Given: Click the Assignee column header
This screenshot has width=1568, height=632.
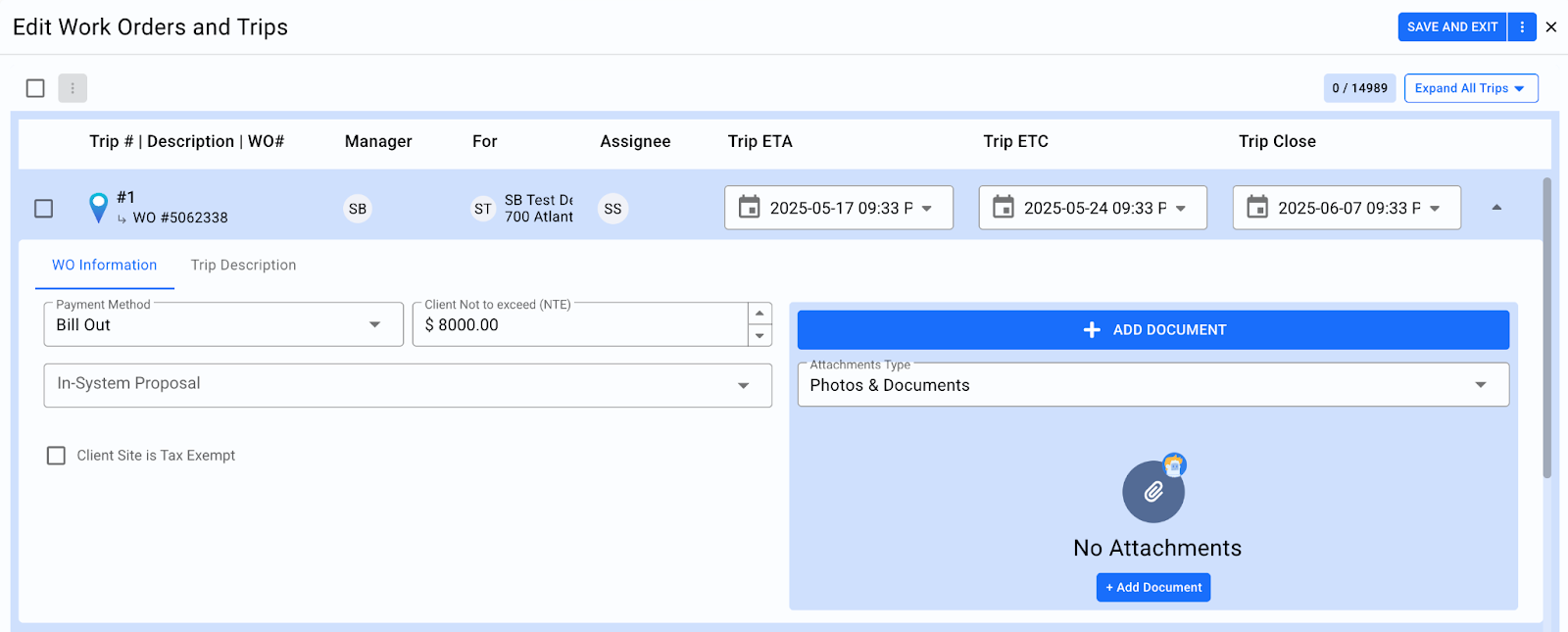Looking at the screenshot, I should 635,141.
